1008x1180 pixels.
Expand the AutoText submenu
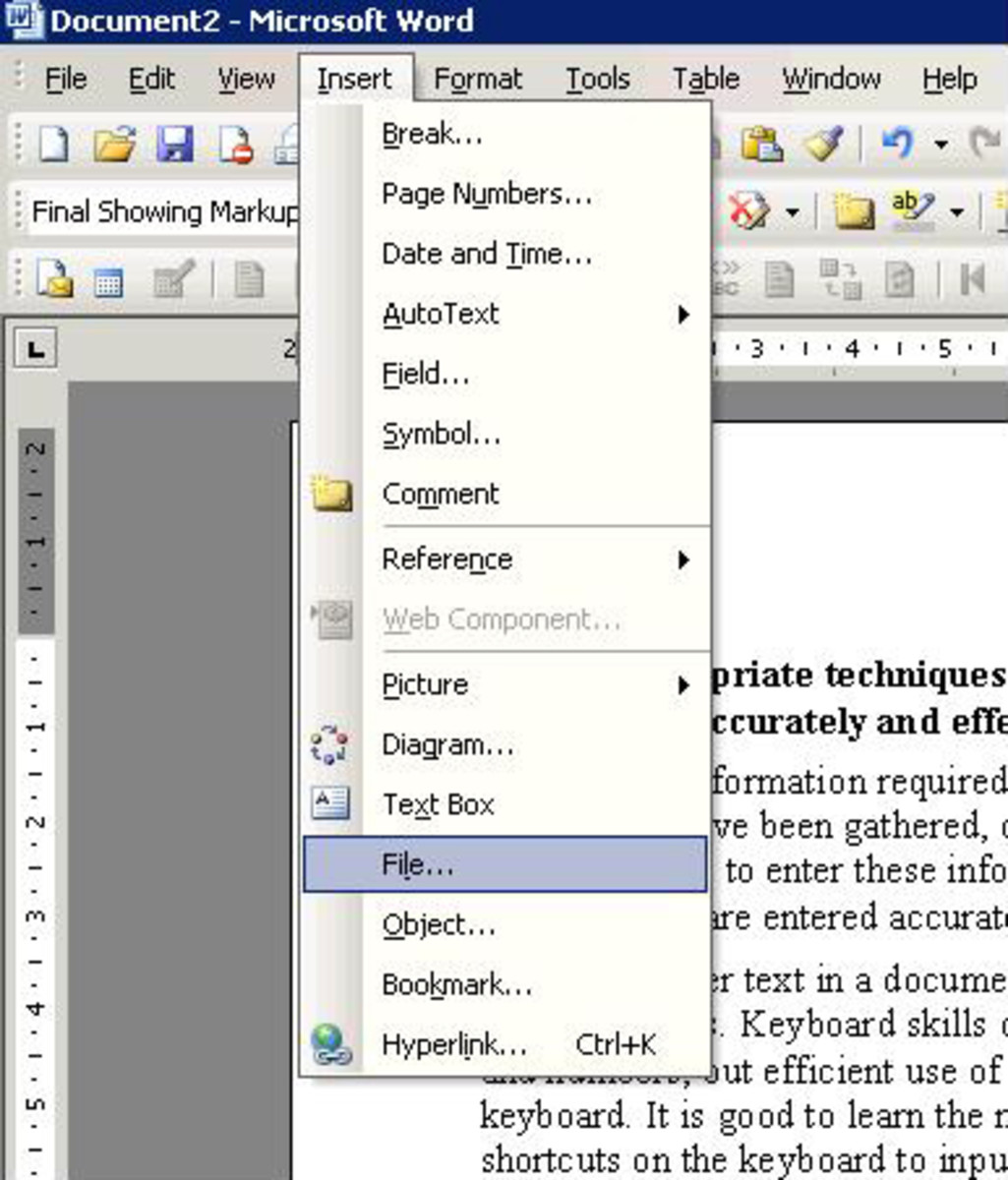(x=682, y=315)
